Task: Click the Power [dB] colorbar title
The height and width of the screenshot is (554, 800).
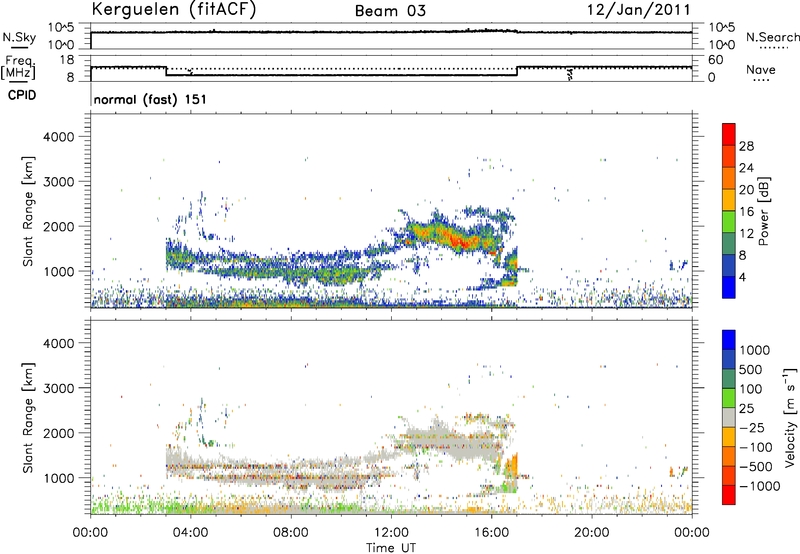Action: pyautogui.click(x=763, y=211)
